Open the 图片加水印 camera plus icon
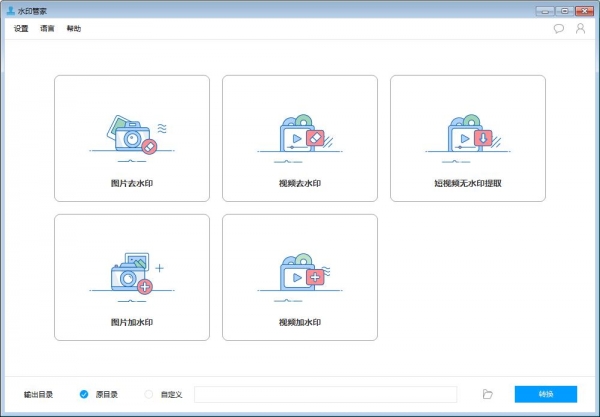The width and height of the screenshot is (600, 417). [x=132, y=277]
